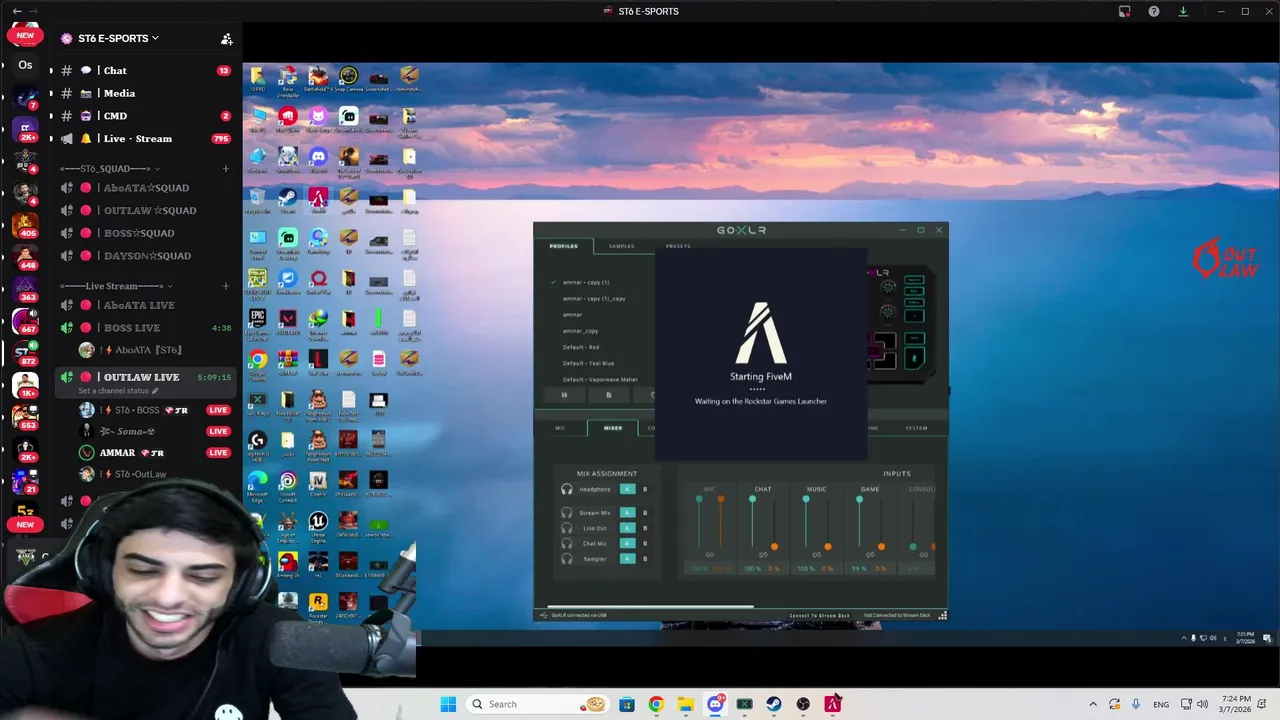Open server icon with 553 badge
The image size is (1280, 720).
pos(25,417)
